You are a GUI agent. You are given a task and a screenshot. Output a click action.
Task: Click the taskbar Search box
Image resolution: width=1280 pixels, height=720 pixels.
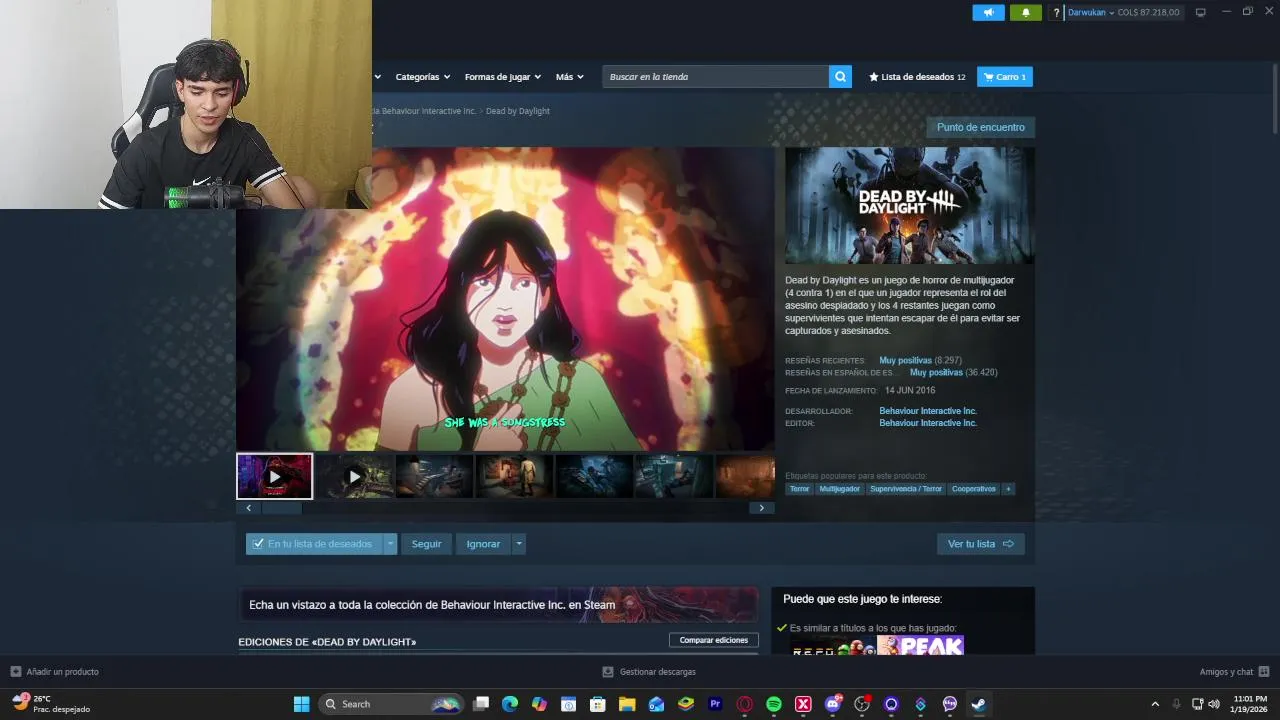tap(391, 704)
